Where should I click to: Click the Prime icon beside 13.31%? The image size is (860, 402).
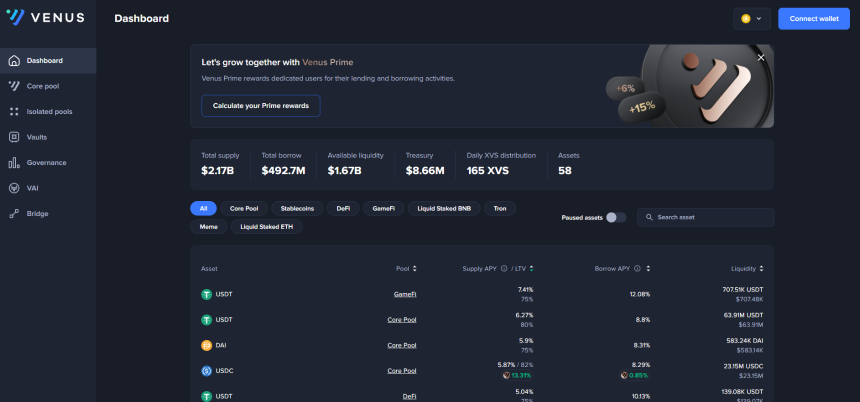pos(506,376)
